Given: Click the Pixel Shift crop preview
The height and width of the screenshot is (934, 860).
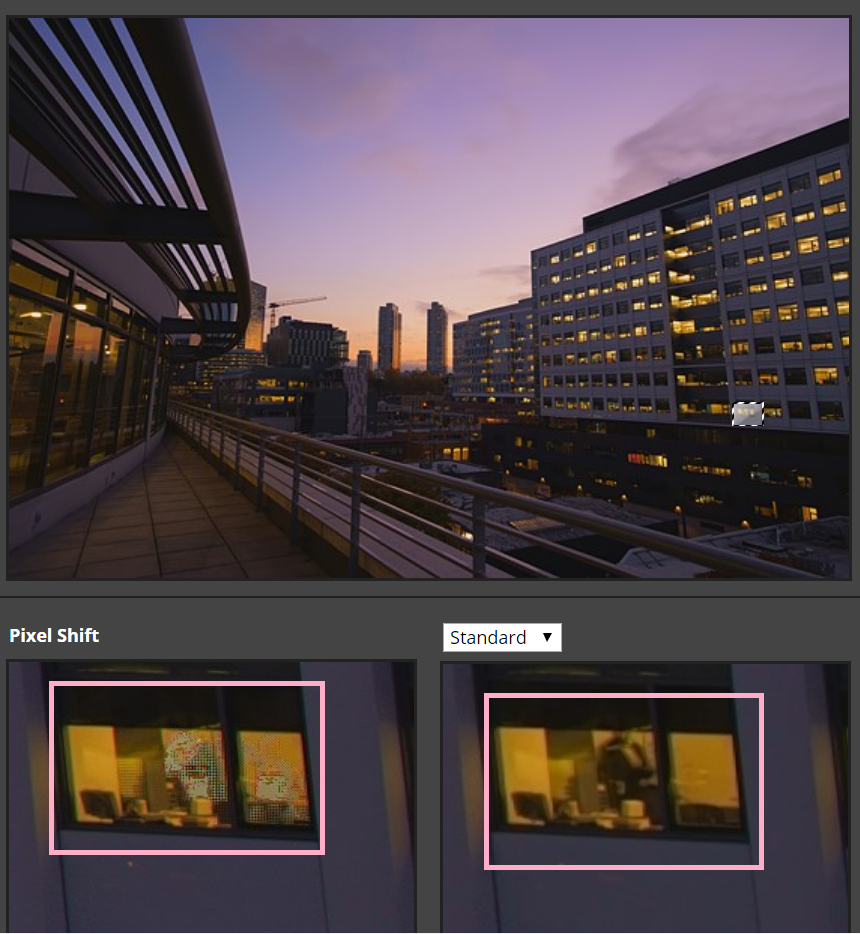Looking at the screenshot, I should (211, 797).
